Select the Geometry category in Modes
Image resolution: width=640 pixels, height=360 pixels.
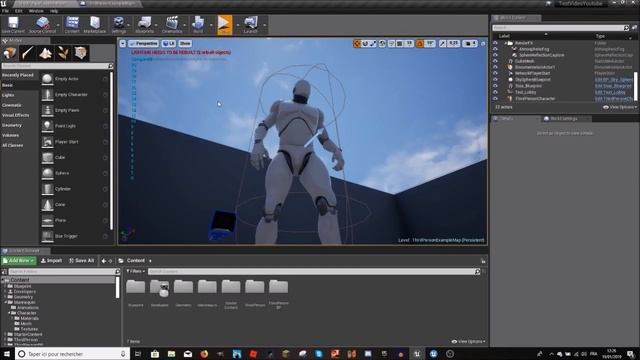(12, 125)
